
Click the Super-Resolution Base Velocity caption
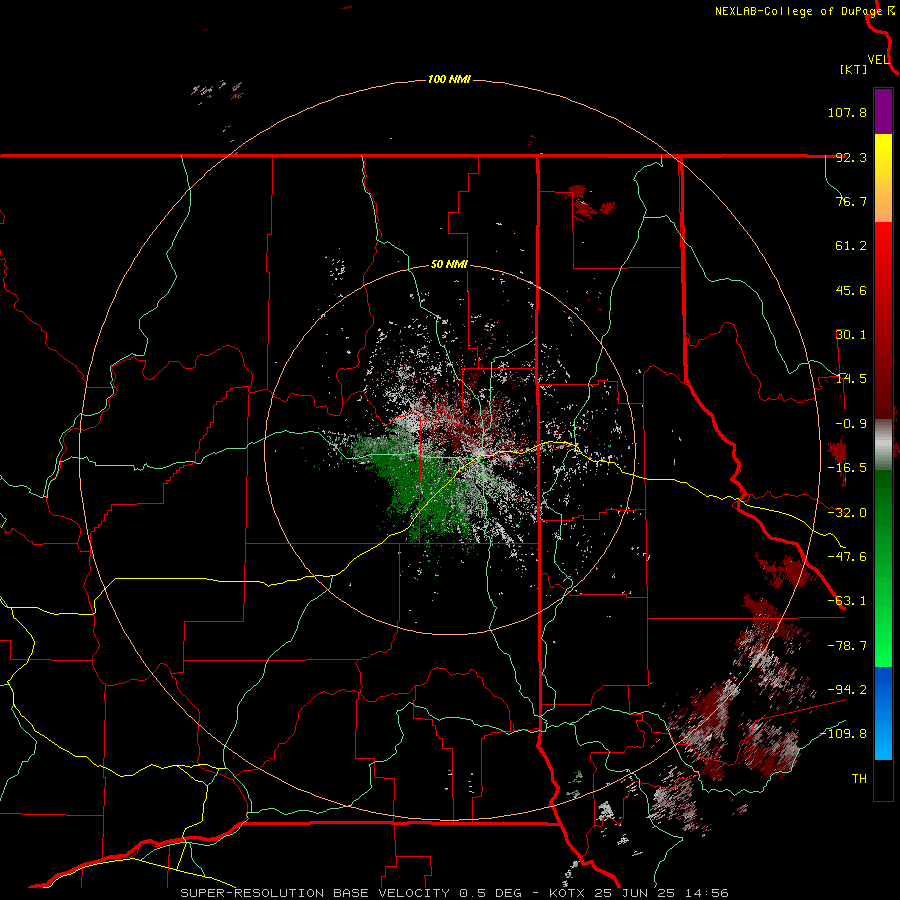coord(455,893)
